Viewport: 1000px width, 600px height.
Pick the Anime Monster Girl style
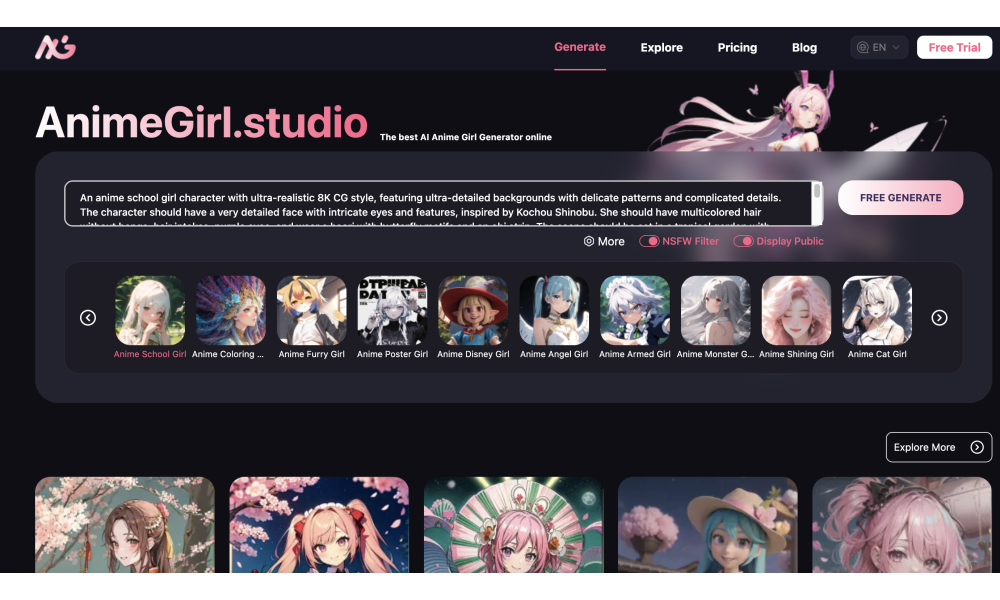click(x=715, y=318)
